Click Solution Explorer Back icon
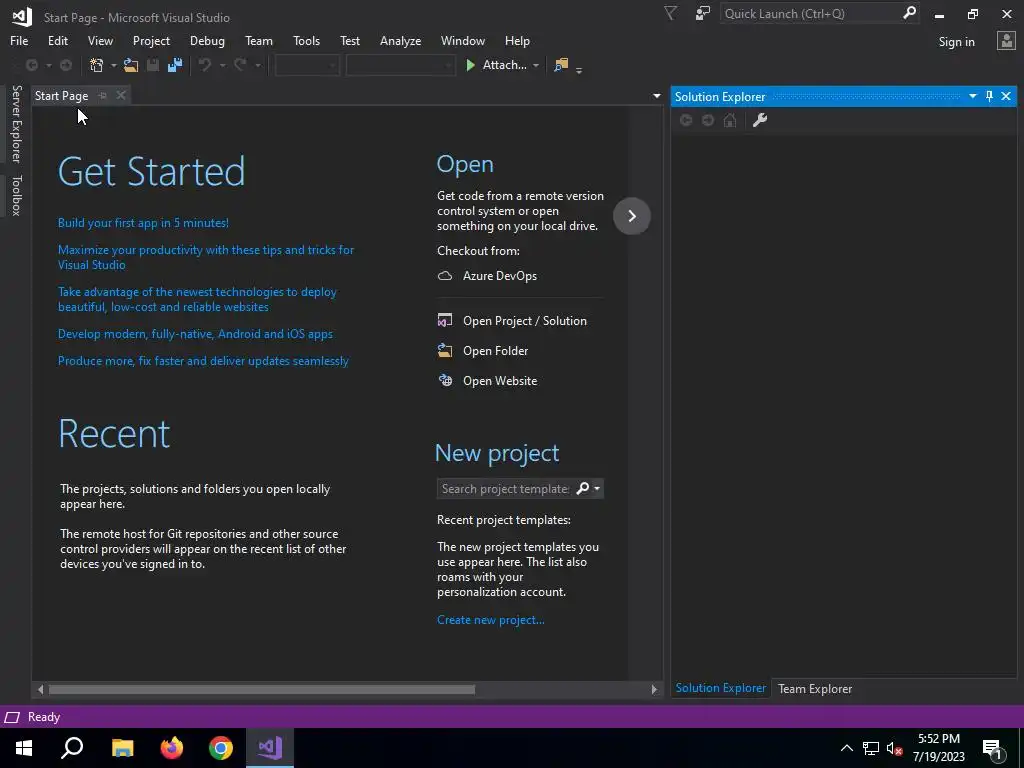The height and width of the screenshot is (768, 1024). (686, 120)
